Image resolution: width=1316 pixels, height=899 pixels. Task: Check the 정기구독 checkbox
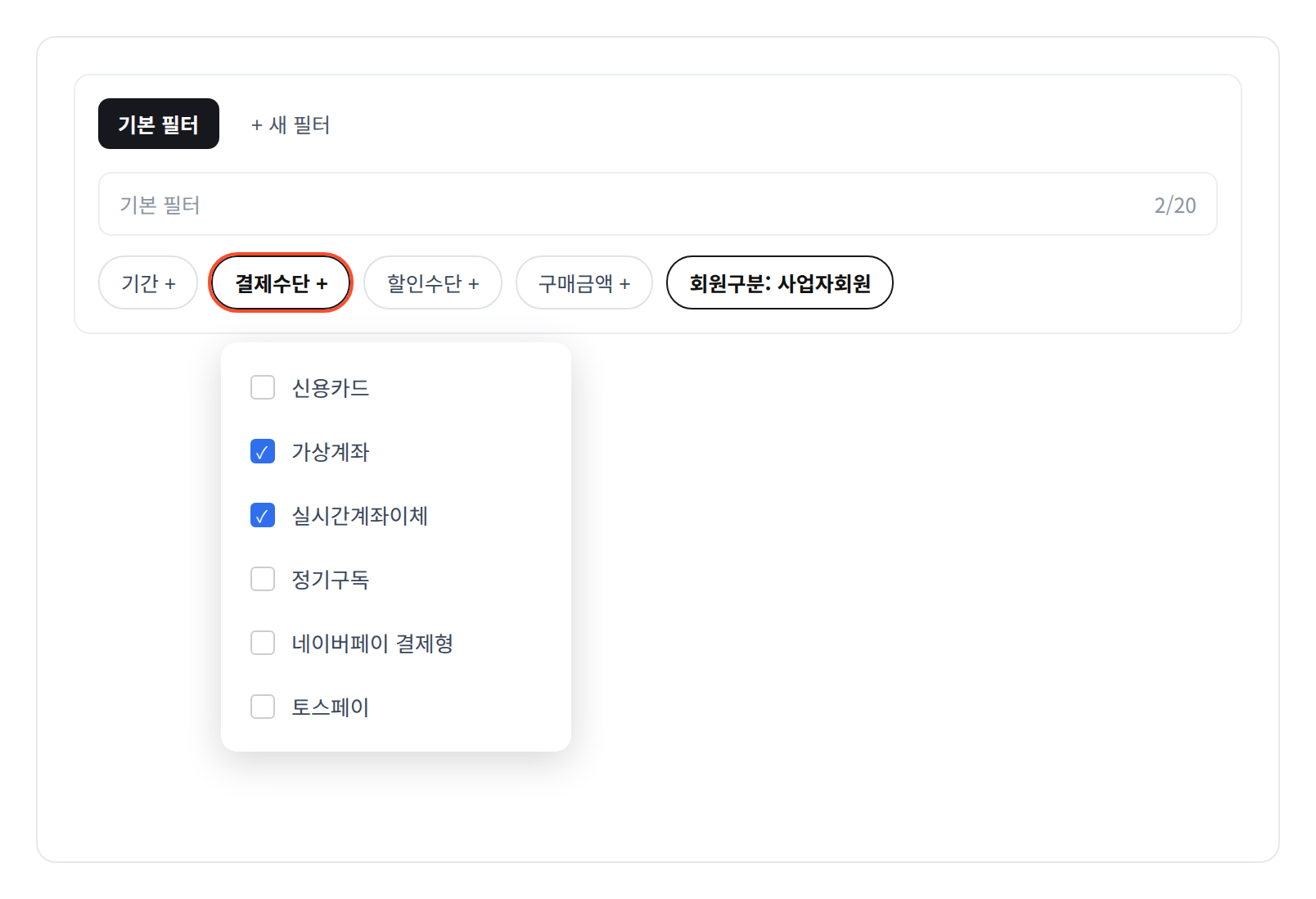click(x=263, y=579)
